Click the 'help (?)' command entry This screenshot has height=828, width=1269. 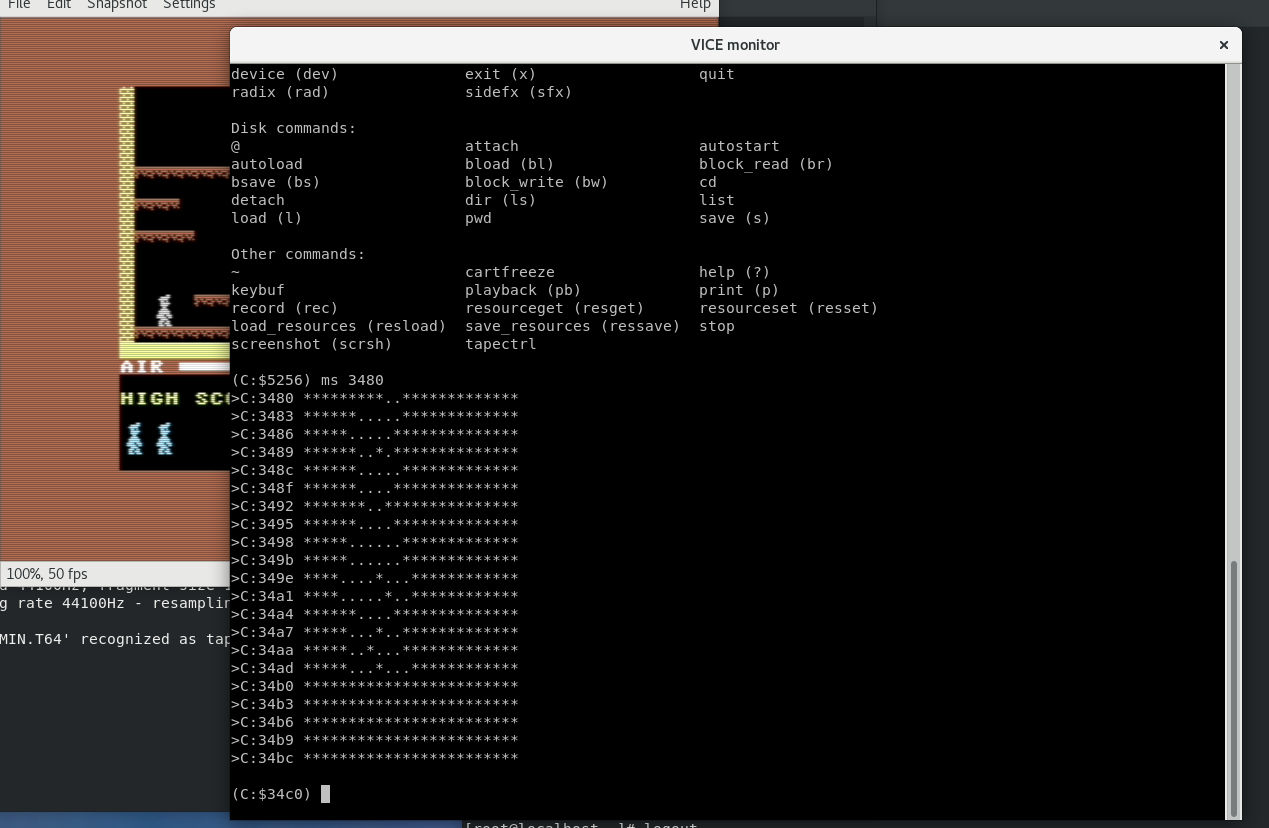point(734,272)
